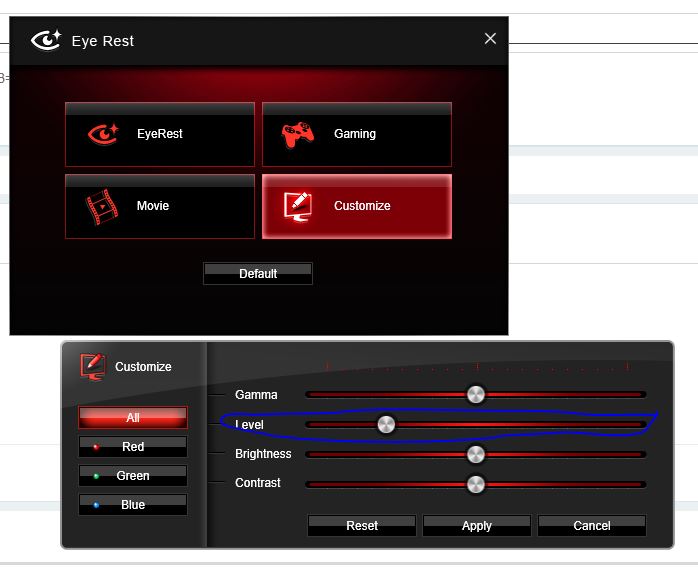Click the Eye Rest window title text
This screenshot has width=698, height=572.
(x=103, y=41)
